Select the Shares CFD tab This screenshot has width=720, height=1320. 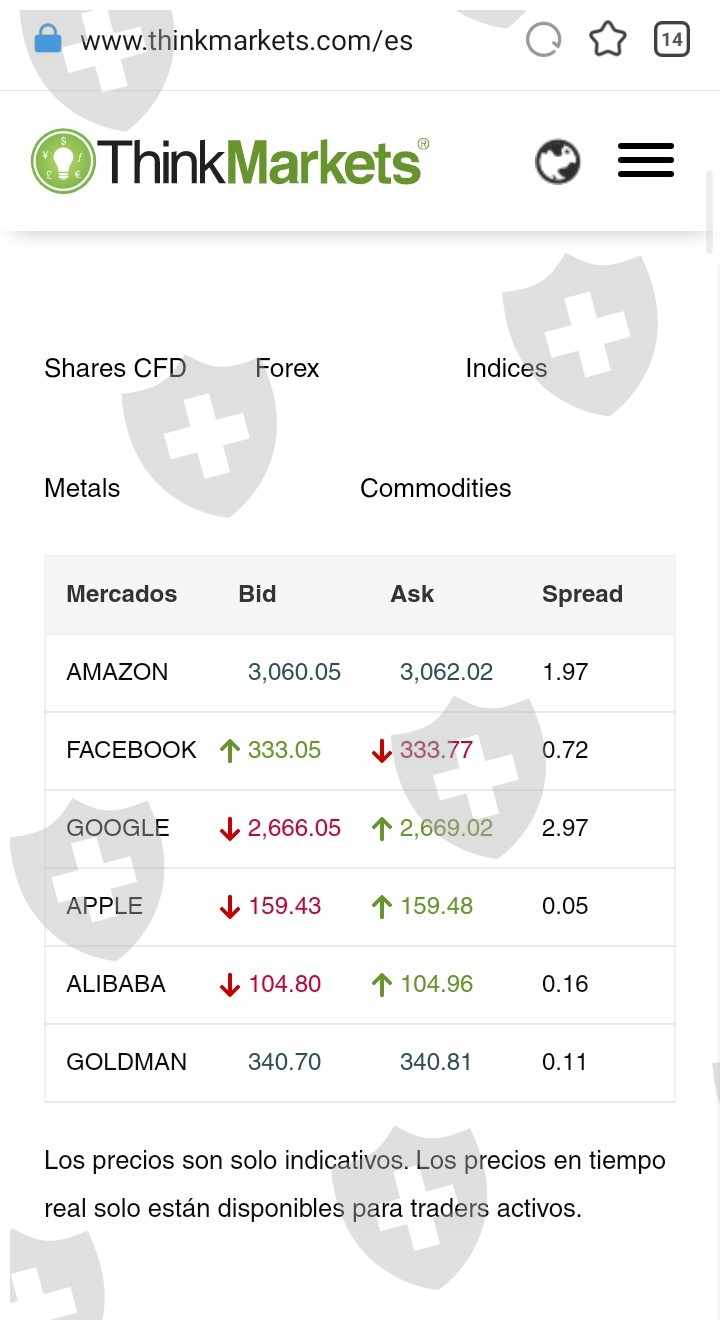(115, 368)
